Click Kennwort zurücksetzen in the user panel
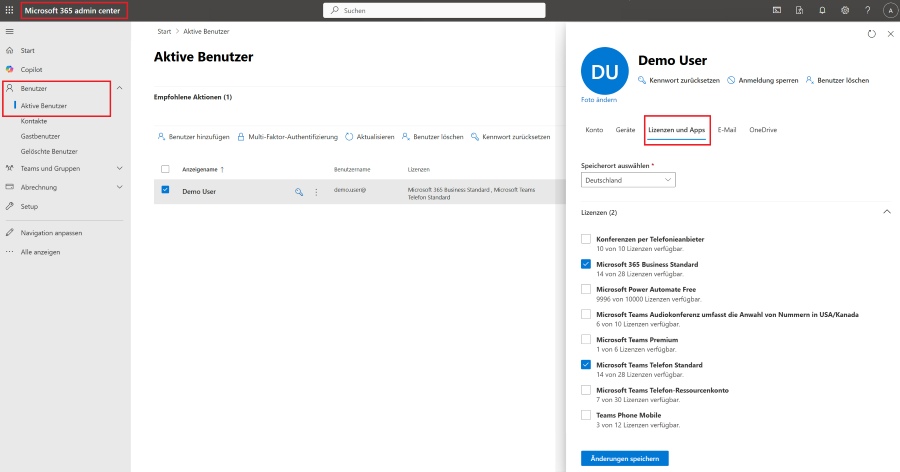900x472 pixels. pyautogui.click(x=678, y=80)
